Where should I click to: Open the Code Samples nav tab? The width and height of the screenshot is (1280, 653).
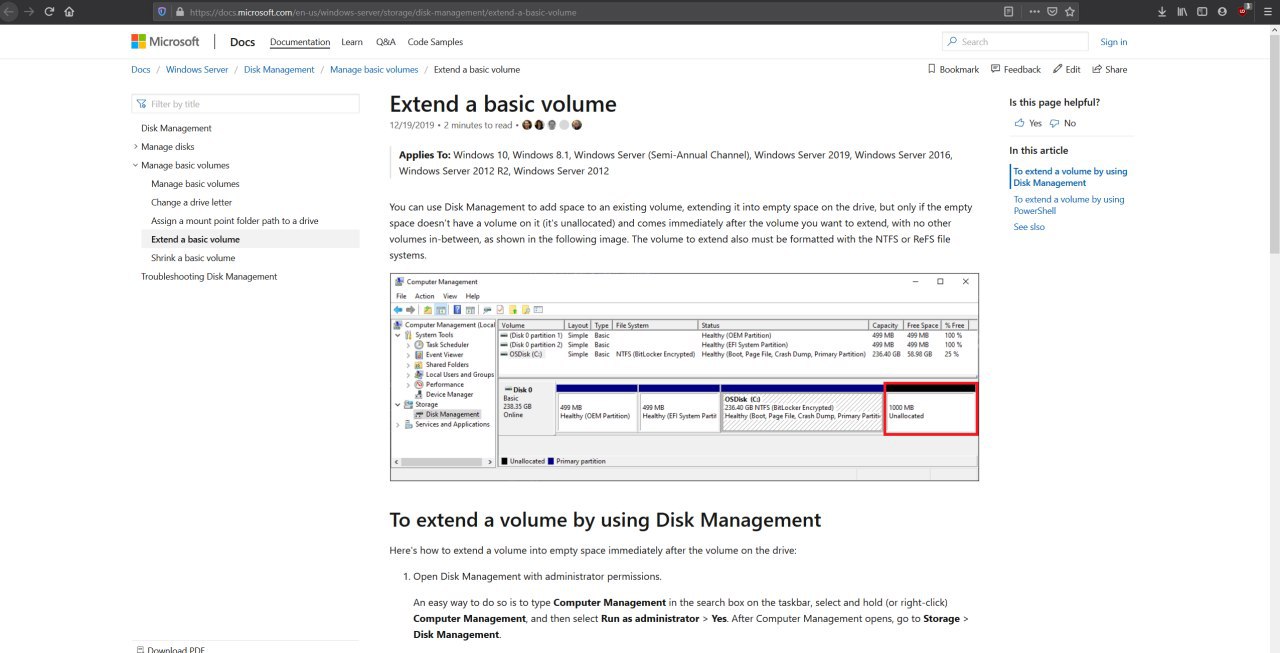[x=435, y=42]
